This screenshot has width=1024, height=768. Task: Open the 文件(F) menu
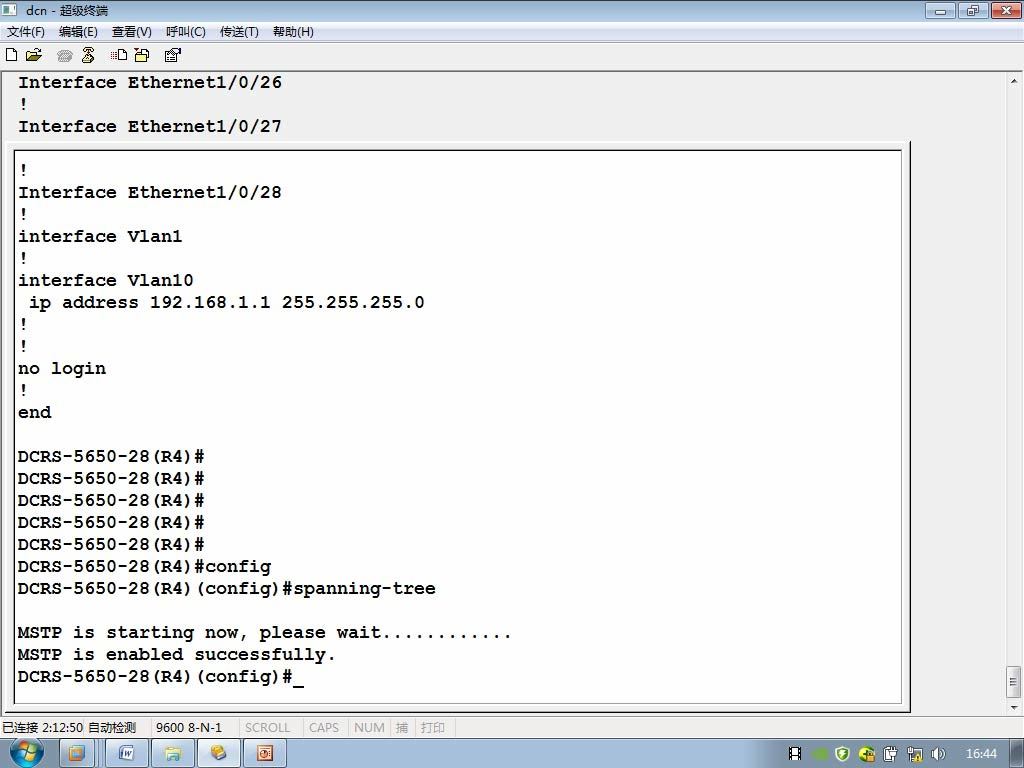(x=25, y=32)
